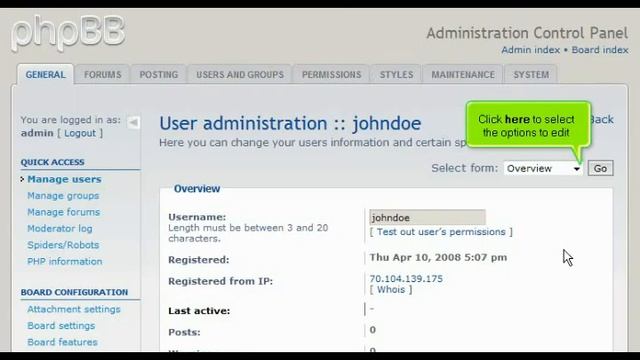Open the Styles tab

[x=396, y=75]
